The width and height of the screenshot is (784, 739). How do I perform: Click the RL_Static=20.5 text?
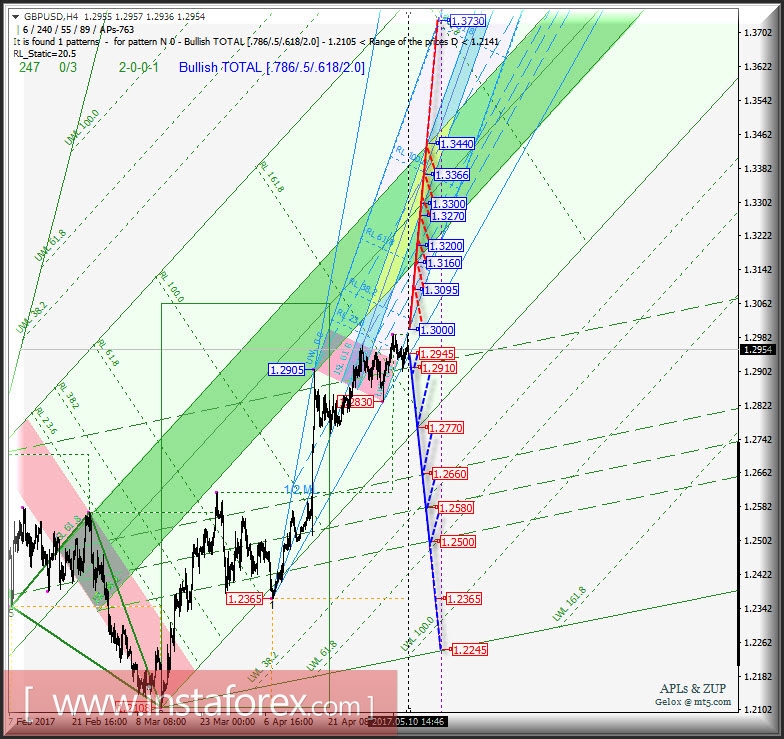point(45,54)
